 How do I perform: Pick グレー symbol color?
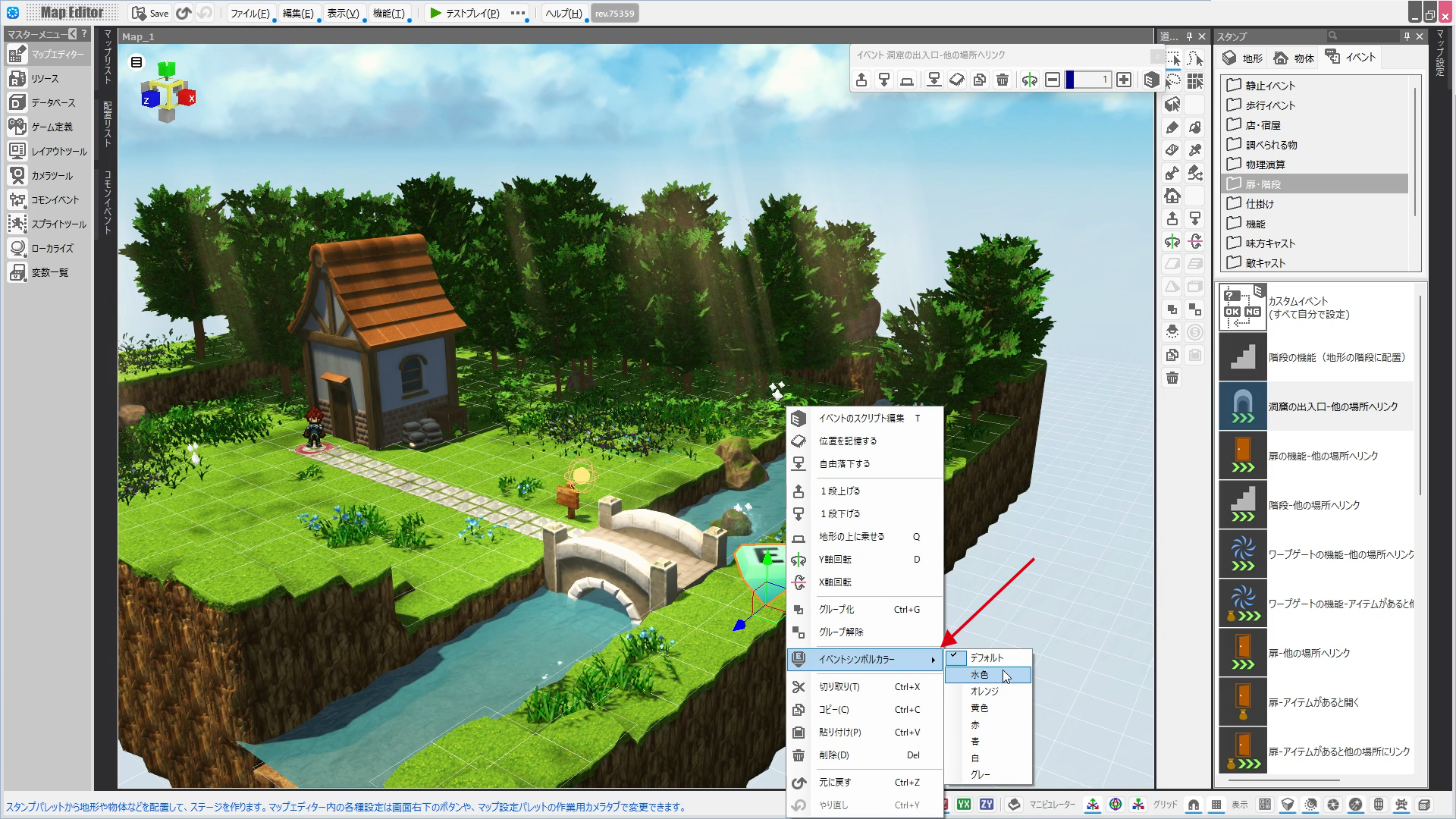point(988,774)
